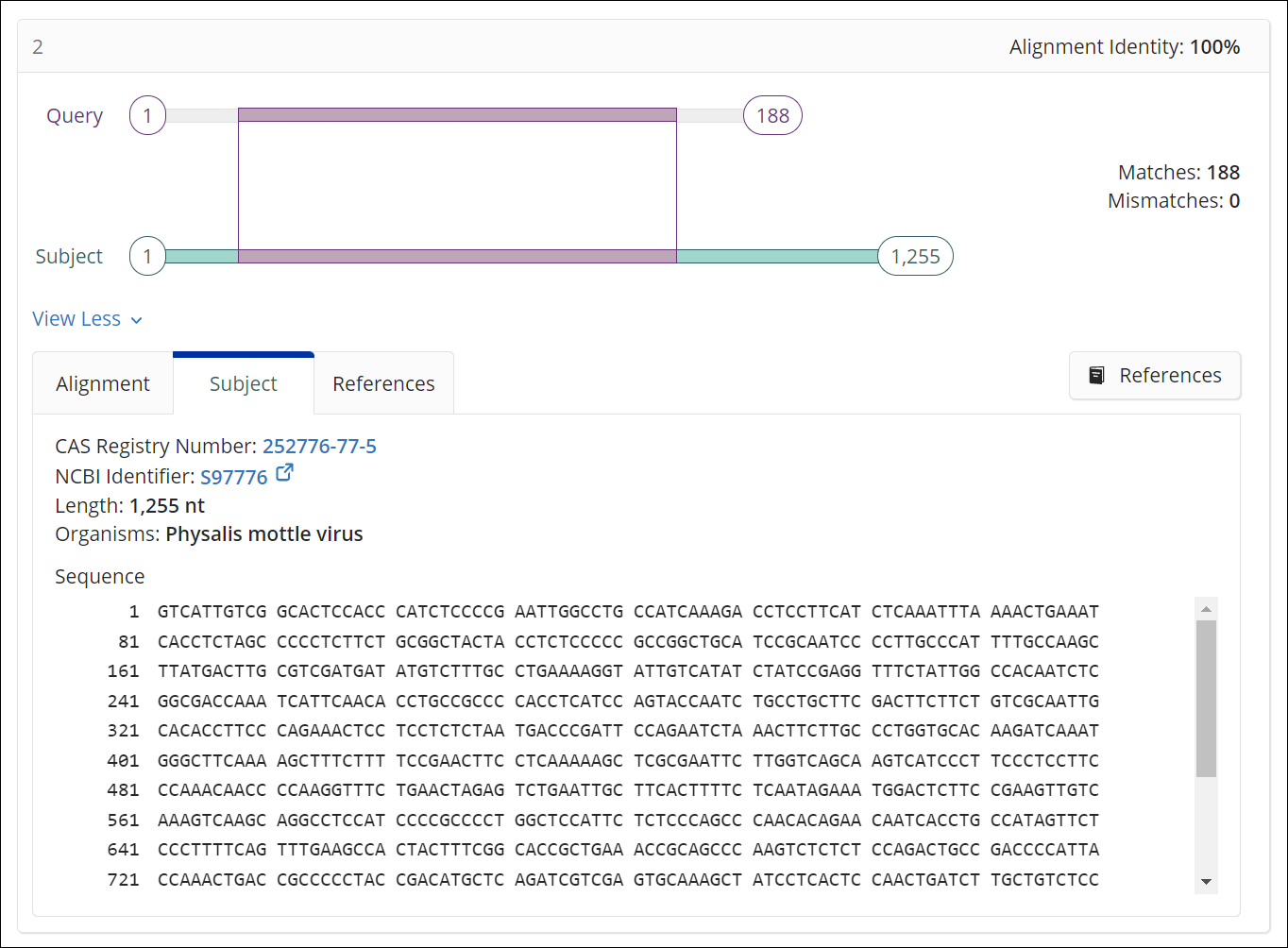
Task: Click the Matches: 188 text
Action: [x=1178, y=173]
